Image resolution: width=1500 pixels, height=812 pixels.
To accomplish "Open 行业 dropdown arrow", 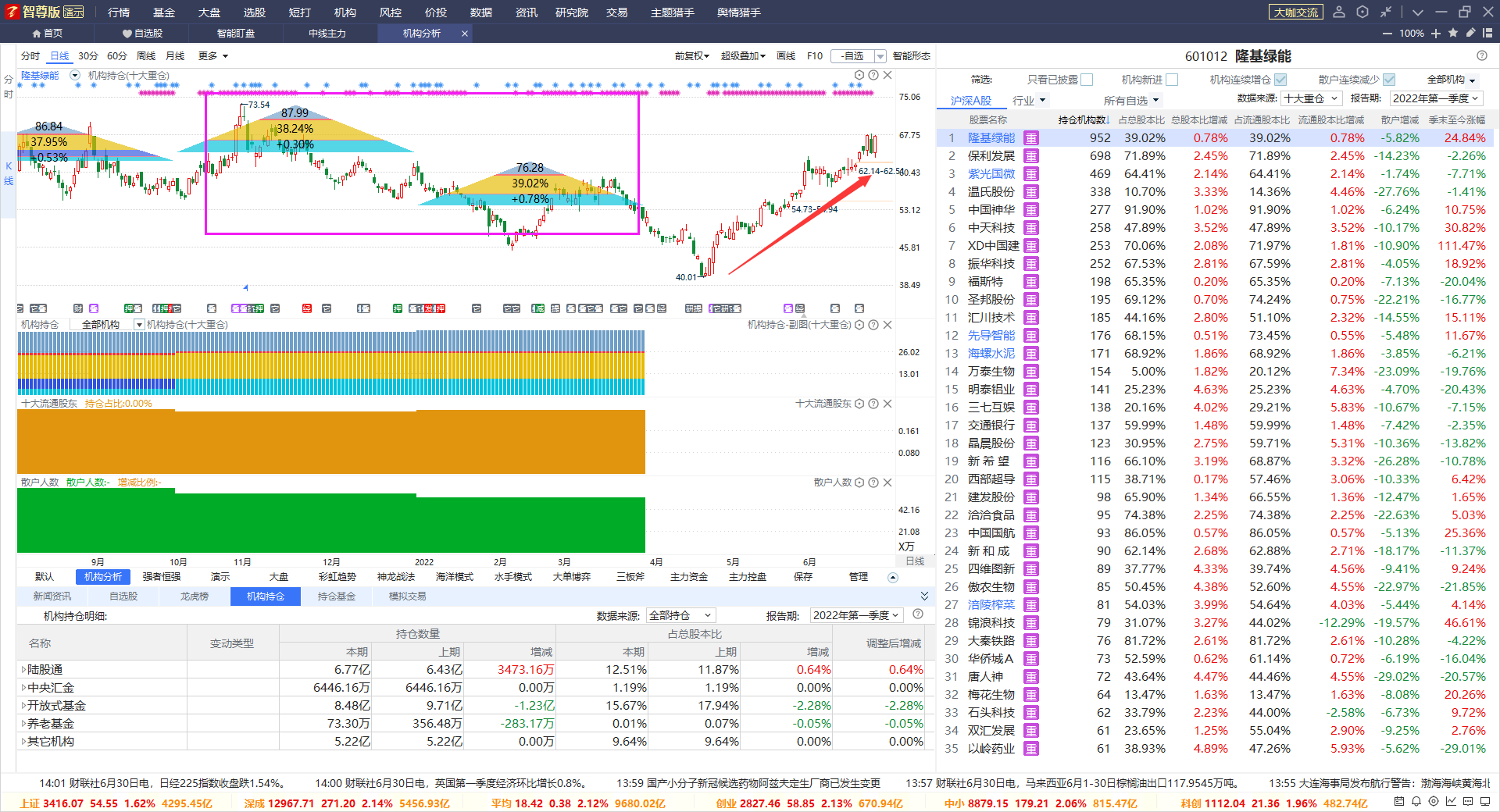I will point(1041,101).
